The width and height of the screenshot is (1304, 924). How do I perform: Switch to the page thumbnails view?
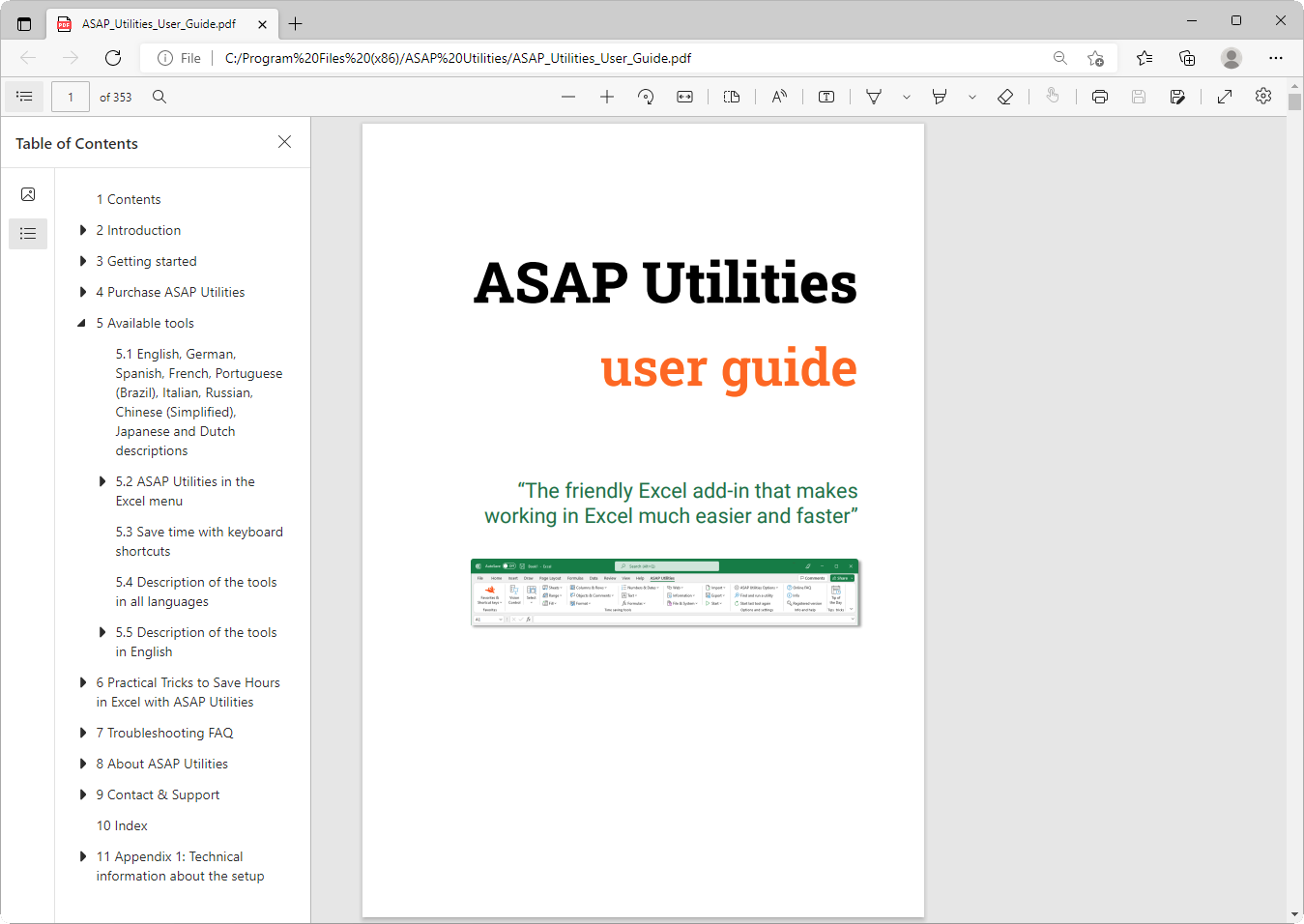point(28,194)
